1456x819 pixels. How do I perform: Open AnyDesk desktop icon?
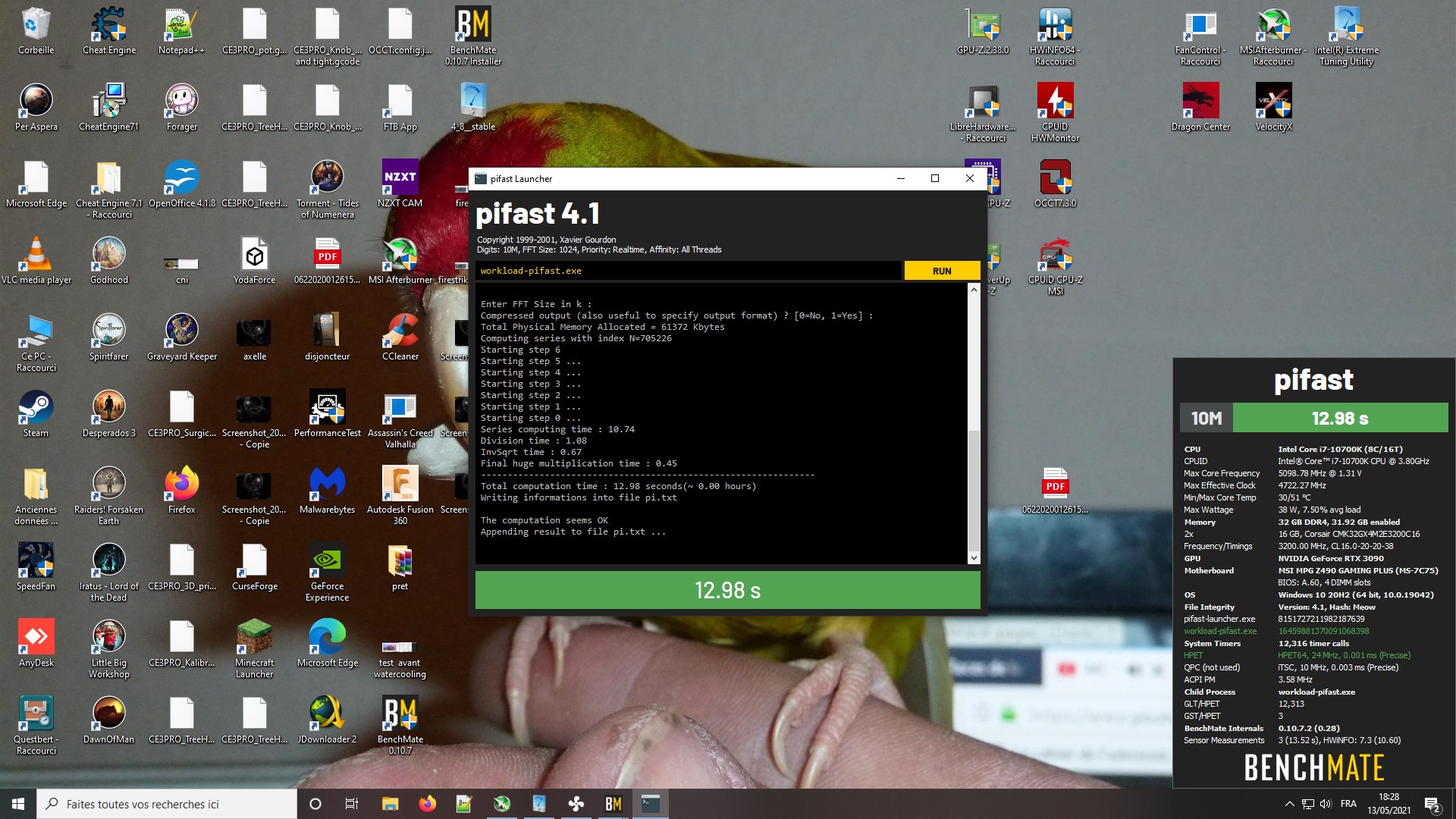pyautogui.click(x=36, y=644)
